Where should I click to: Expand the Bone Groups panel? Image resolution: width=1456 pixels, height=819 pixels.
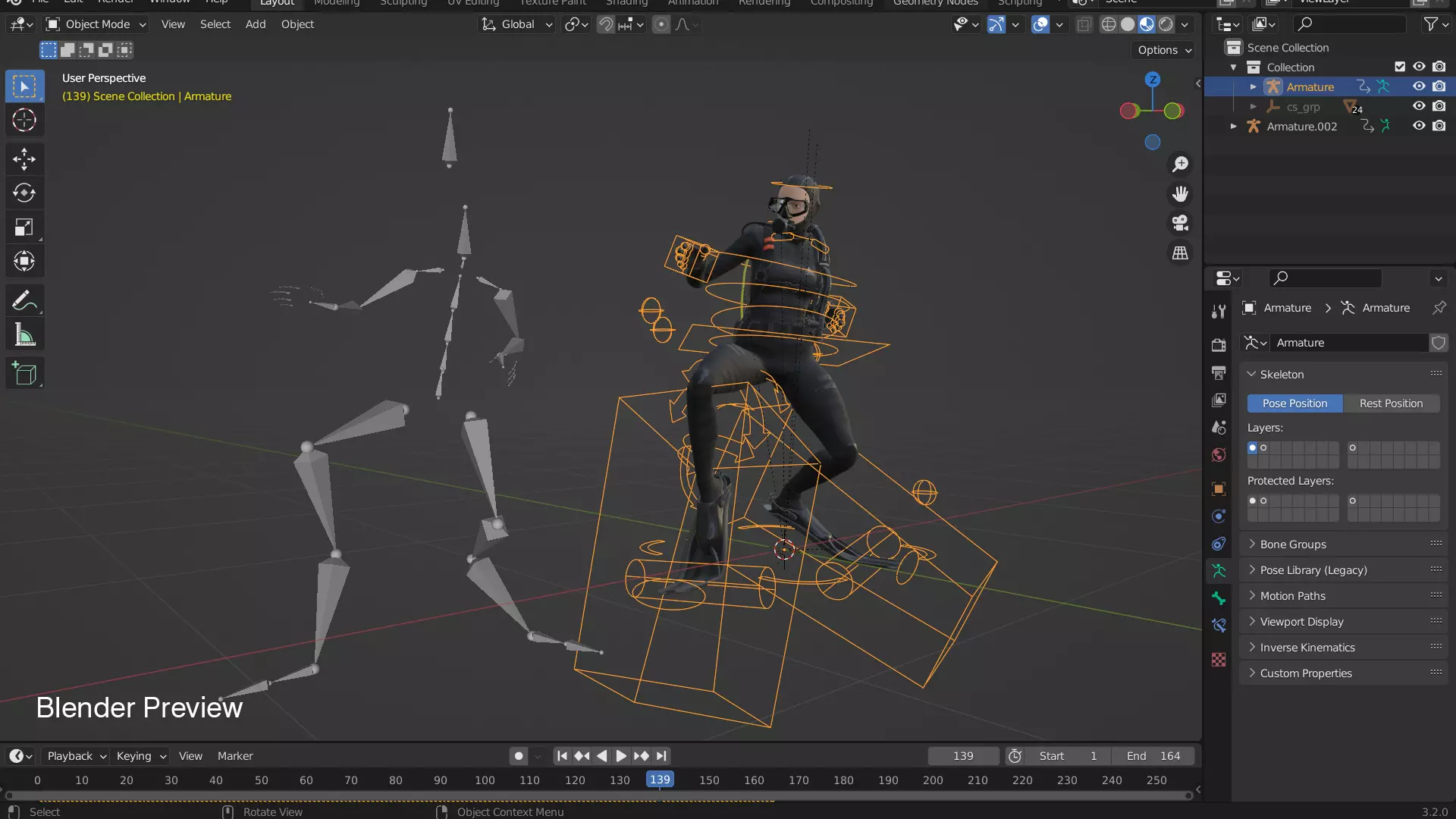(1293, 544)
